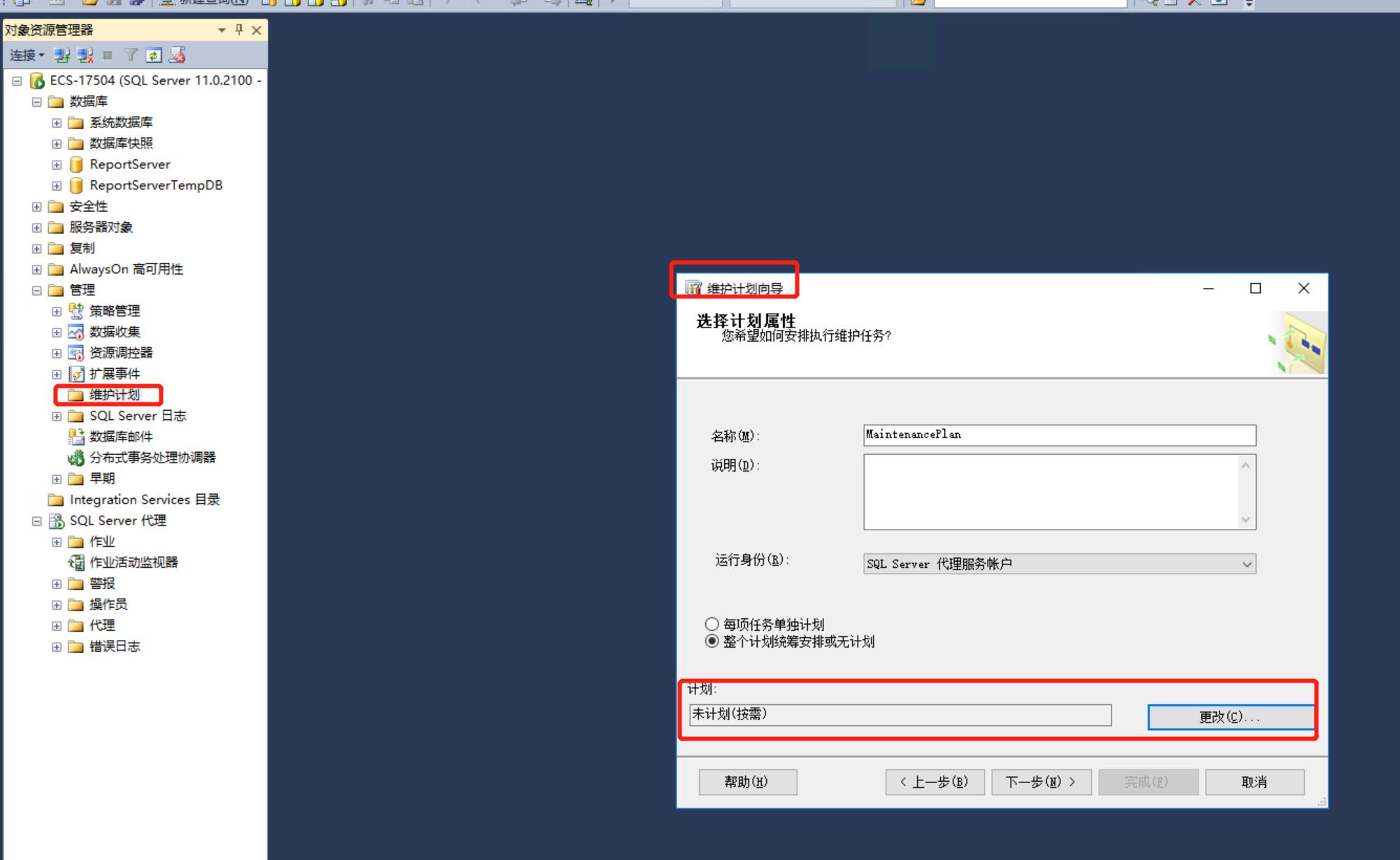This screenshot has height=860, width=1400.
Task: Select the 整个计划统筹安排或无计划 option
Action: pos(712,642)
